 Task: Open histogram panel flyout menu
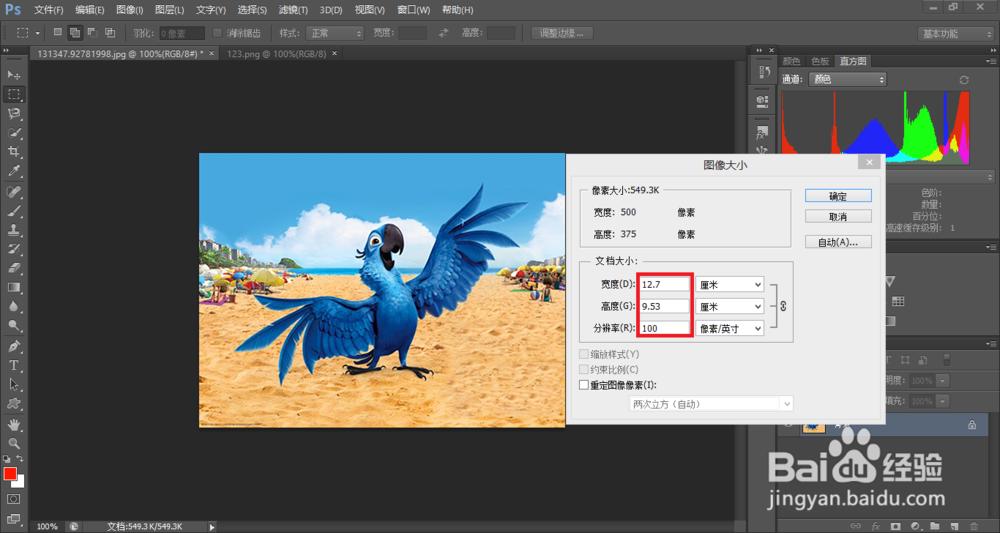[990, 61]
